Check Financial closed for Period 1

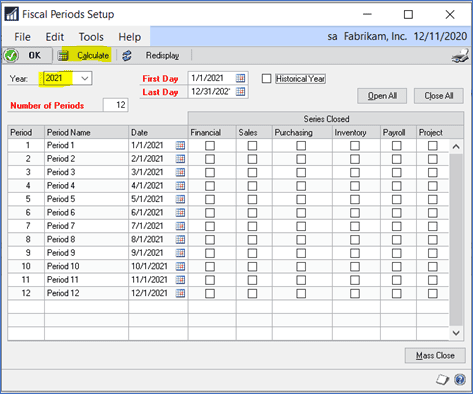tap(210, 146)
